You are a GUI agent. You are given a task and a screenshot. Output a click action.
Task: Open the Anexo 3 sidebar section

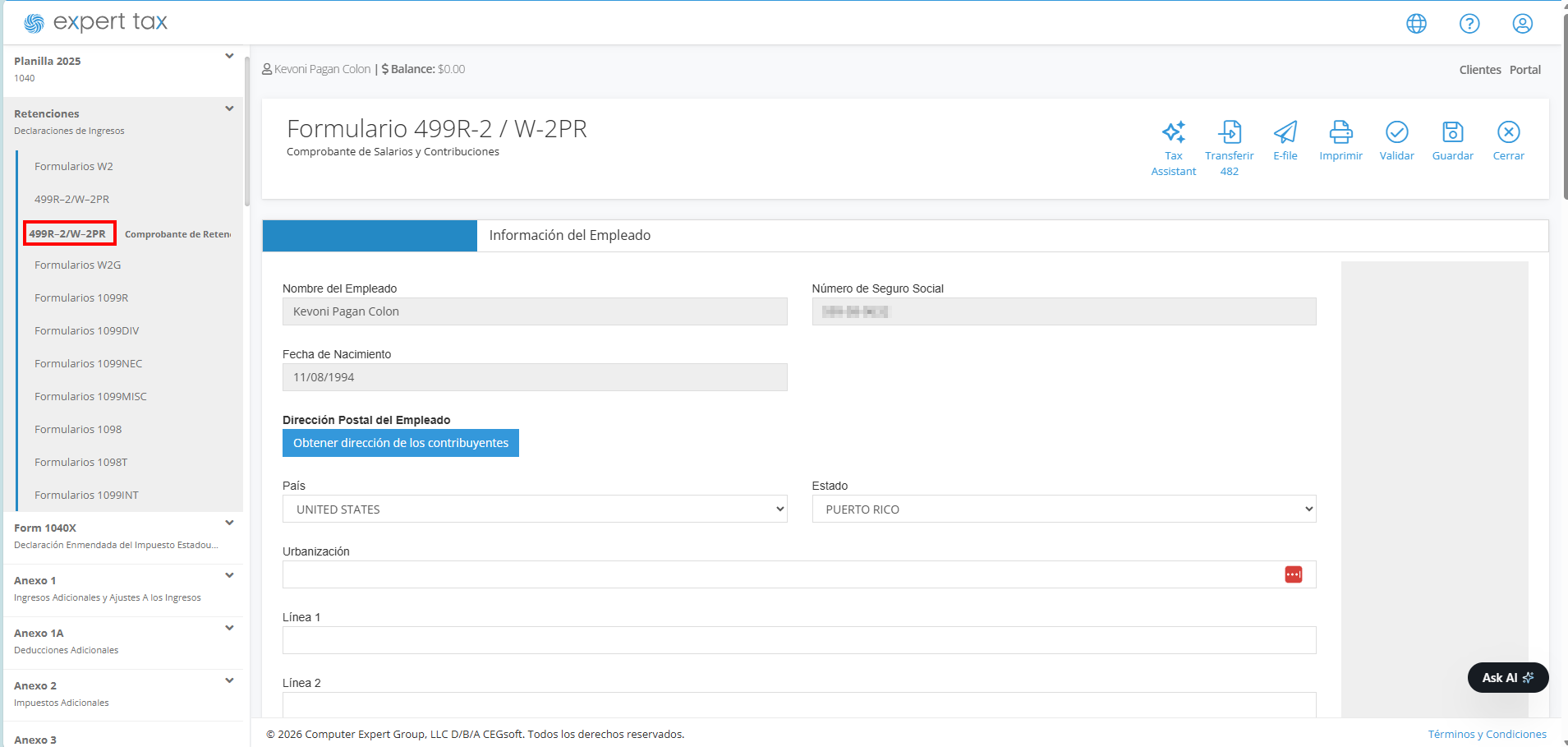pos(35,740)
